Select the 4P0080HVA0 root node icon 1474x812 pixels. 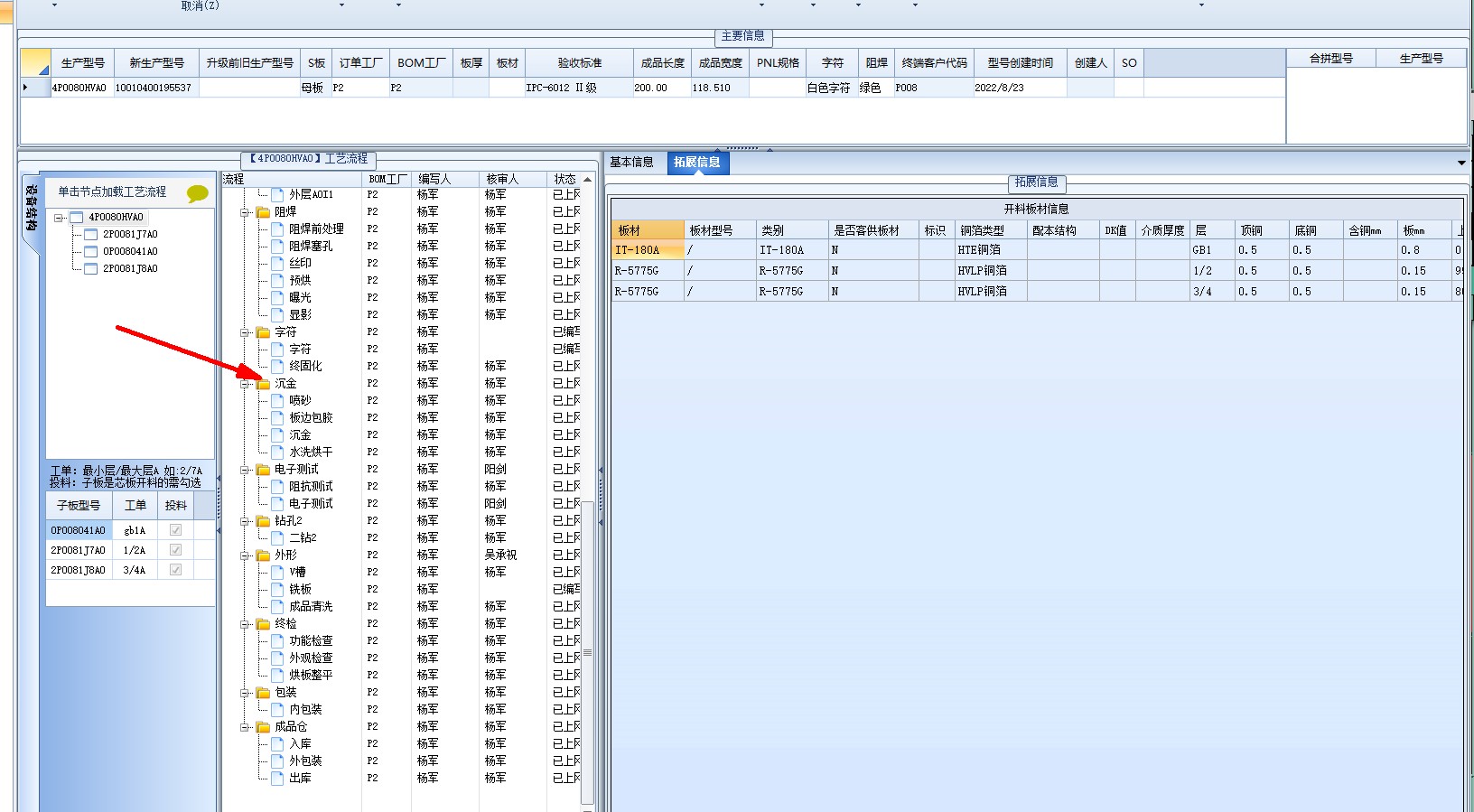[77, 218]
